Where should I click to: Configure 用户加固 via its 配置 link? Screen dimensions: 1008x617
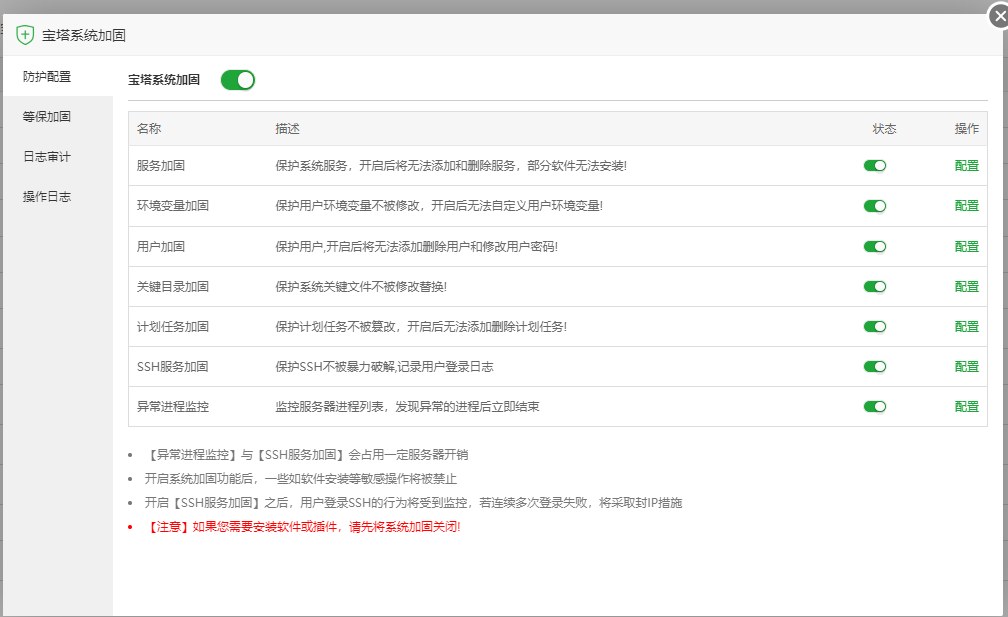(966, 247)
